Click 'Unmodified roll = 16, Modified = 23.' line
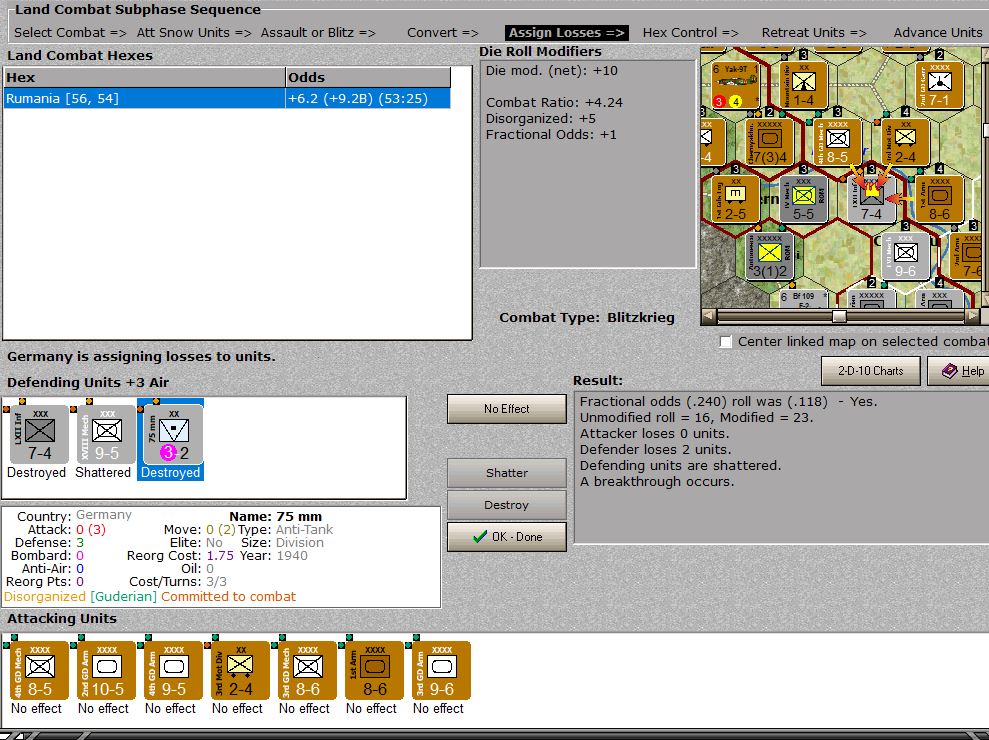Image resolution: width=989 pixels, height=740 pixels. (x=696, y=418)
